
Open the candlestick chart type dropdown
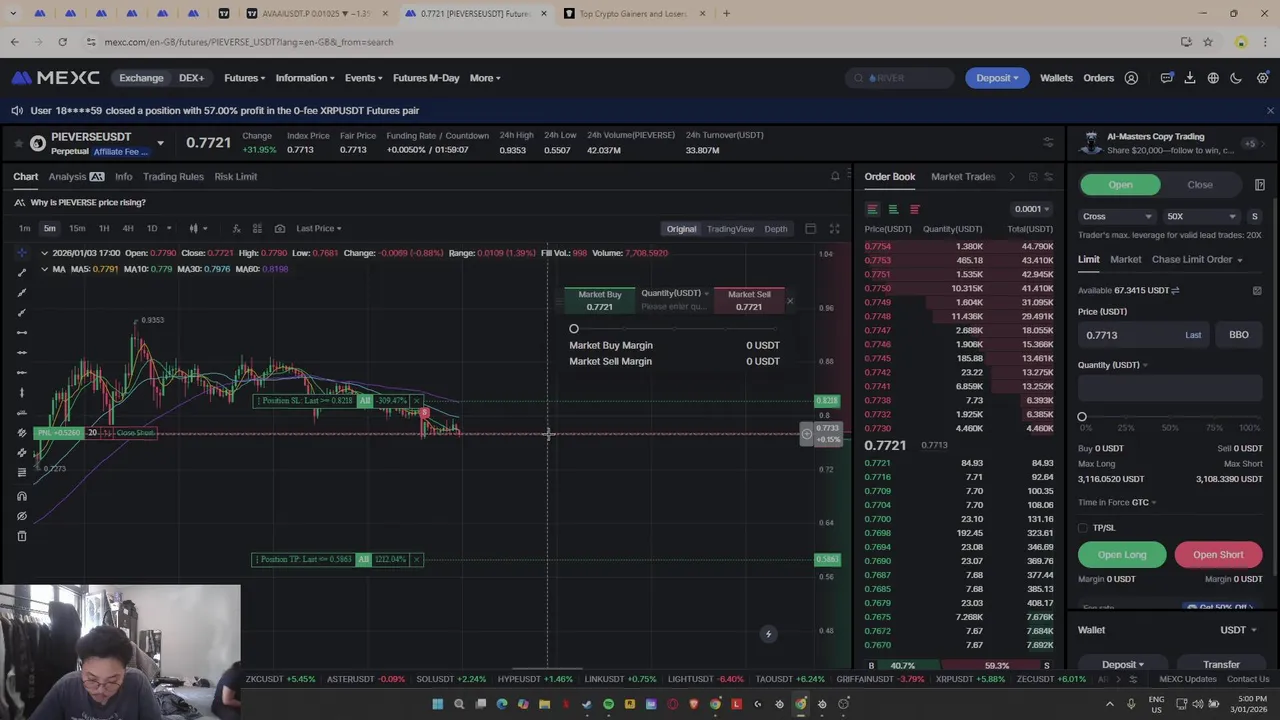[x=198, y=229]
